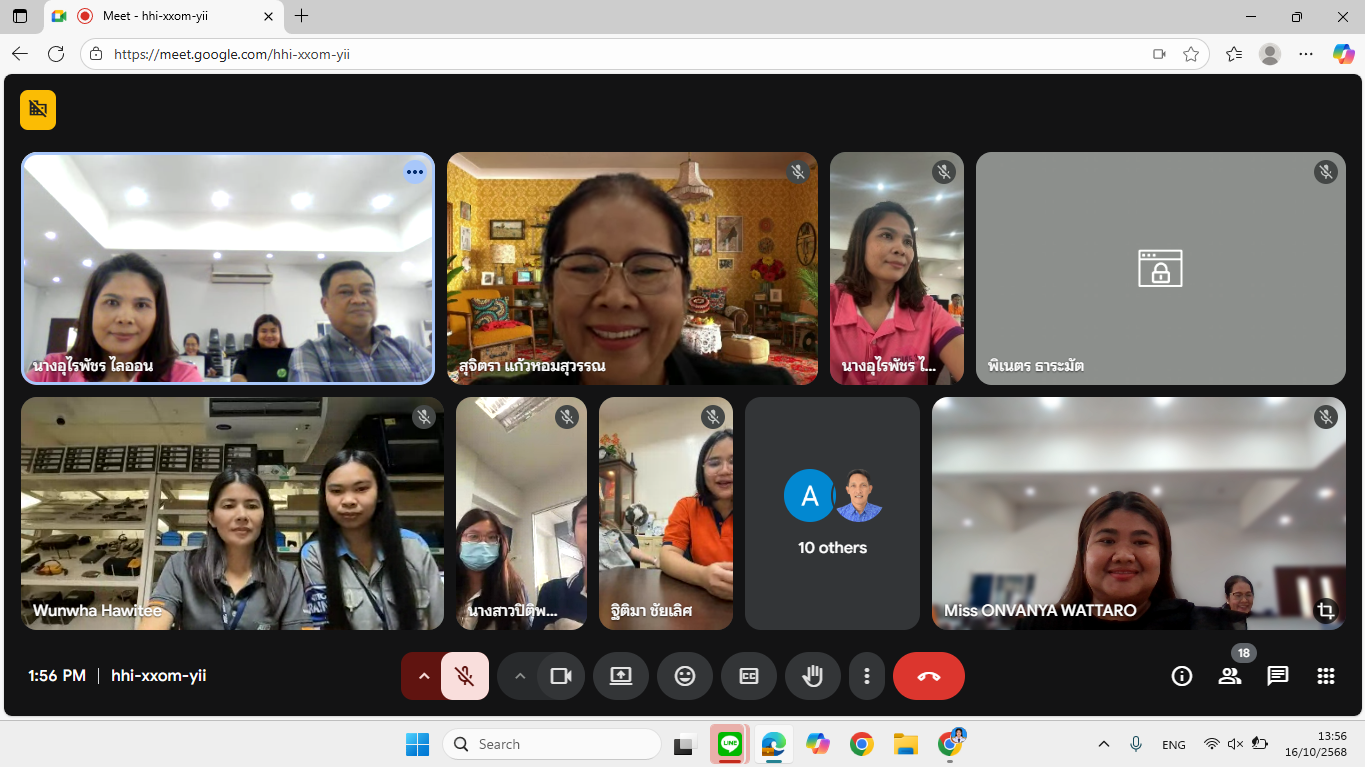Click the yellow background effects button

click(38, 110)
